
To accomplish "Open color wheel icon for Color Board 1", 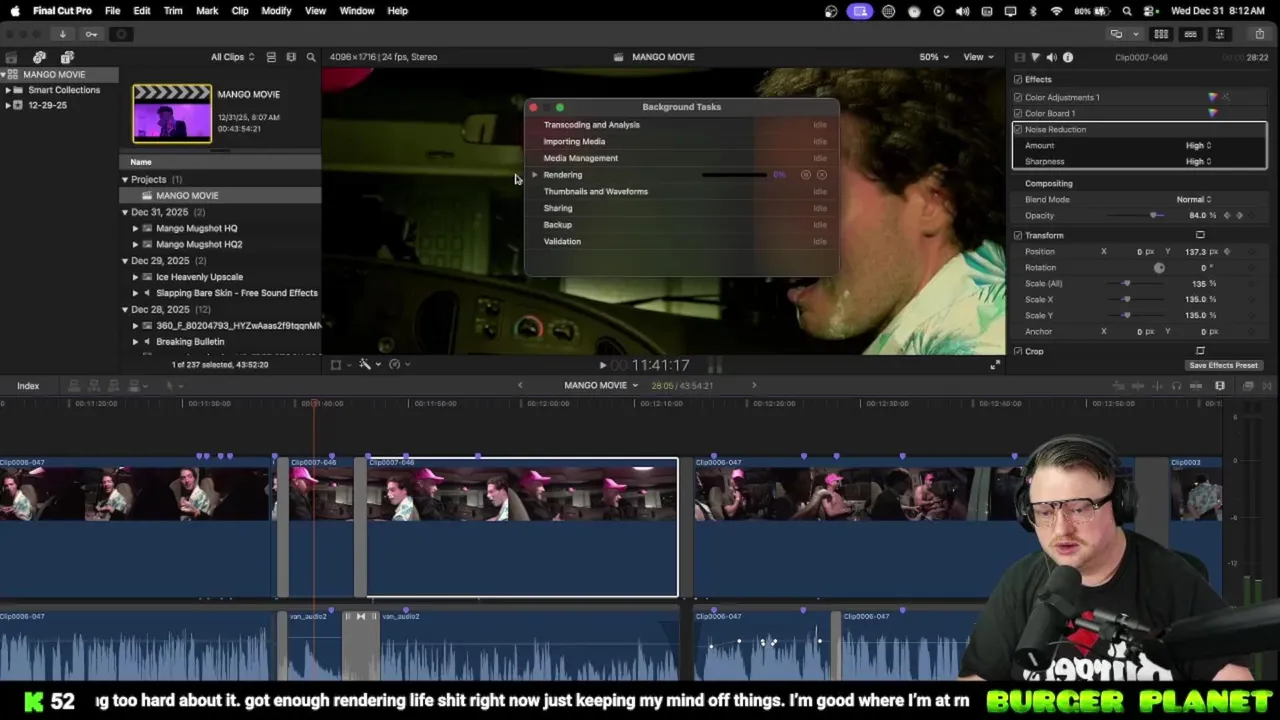I will 1213,113.
